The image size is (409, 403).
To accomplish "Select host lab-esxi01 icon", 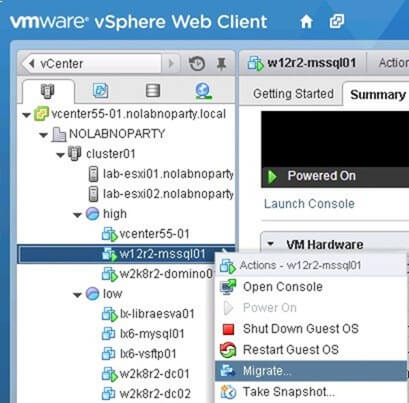I will pyautogui.click(x=94, y=174).
